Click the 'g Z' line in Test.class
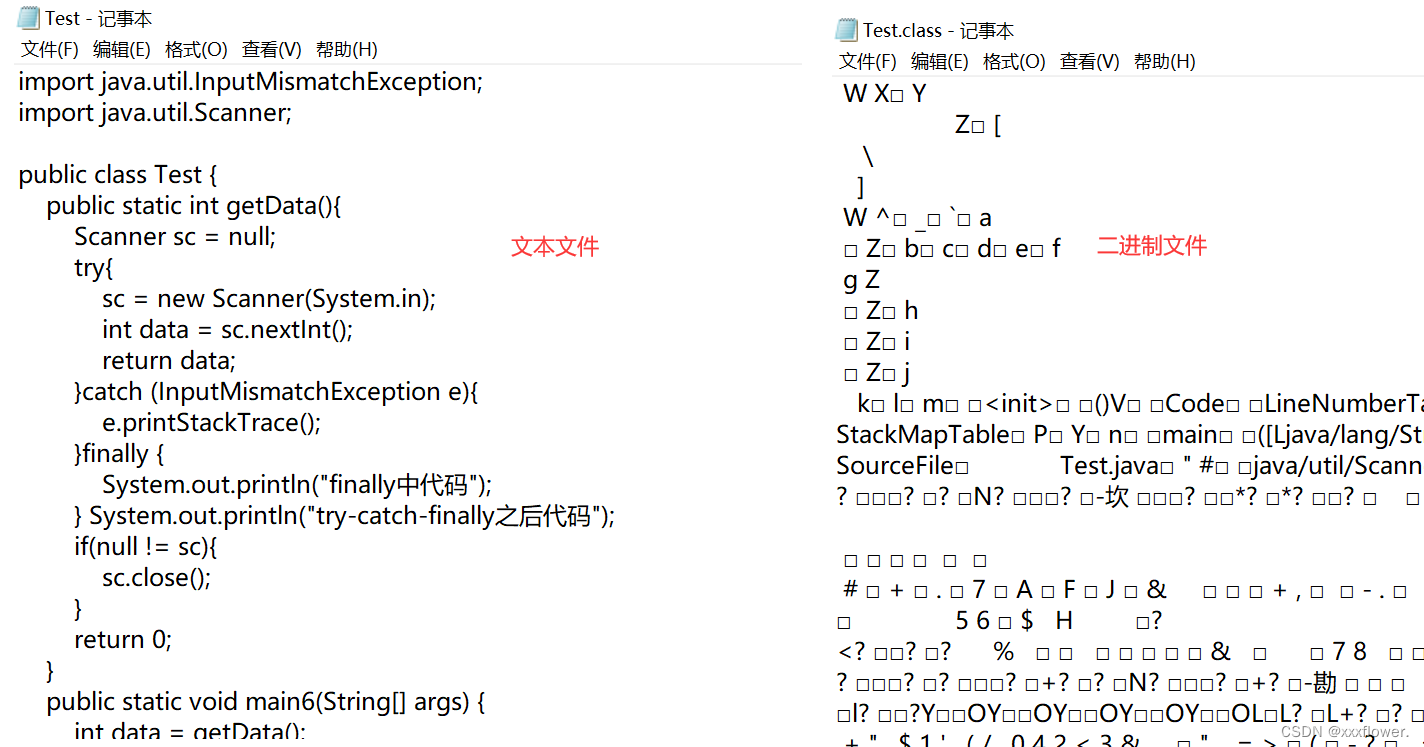The height and width of the screenshot is (747, 1424). (862, 280)
